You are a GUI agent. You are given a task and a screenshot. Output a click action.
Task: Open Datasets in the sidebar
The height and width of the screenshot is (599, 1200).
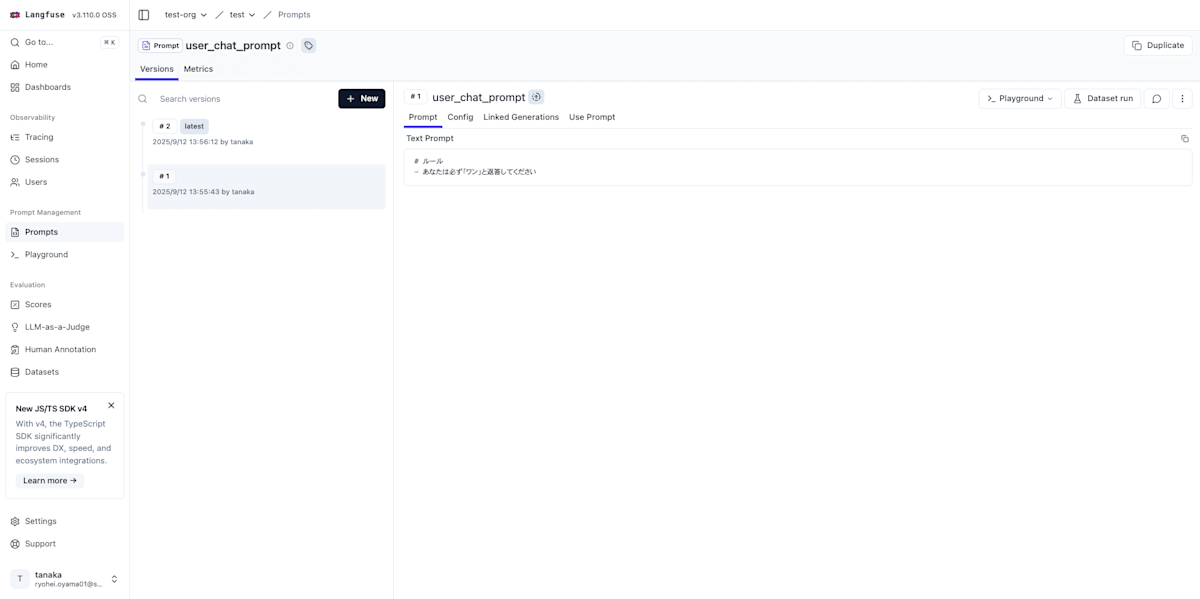point(64,372)
